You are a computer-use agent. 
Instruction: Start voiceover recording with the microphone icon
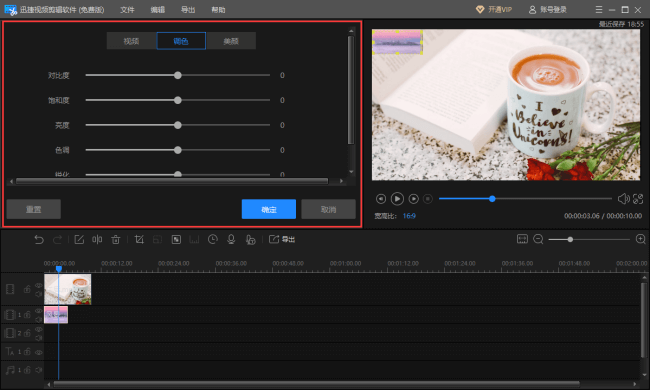[x=231, y=240]
